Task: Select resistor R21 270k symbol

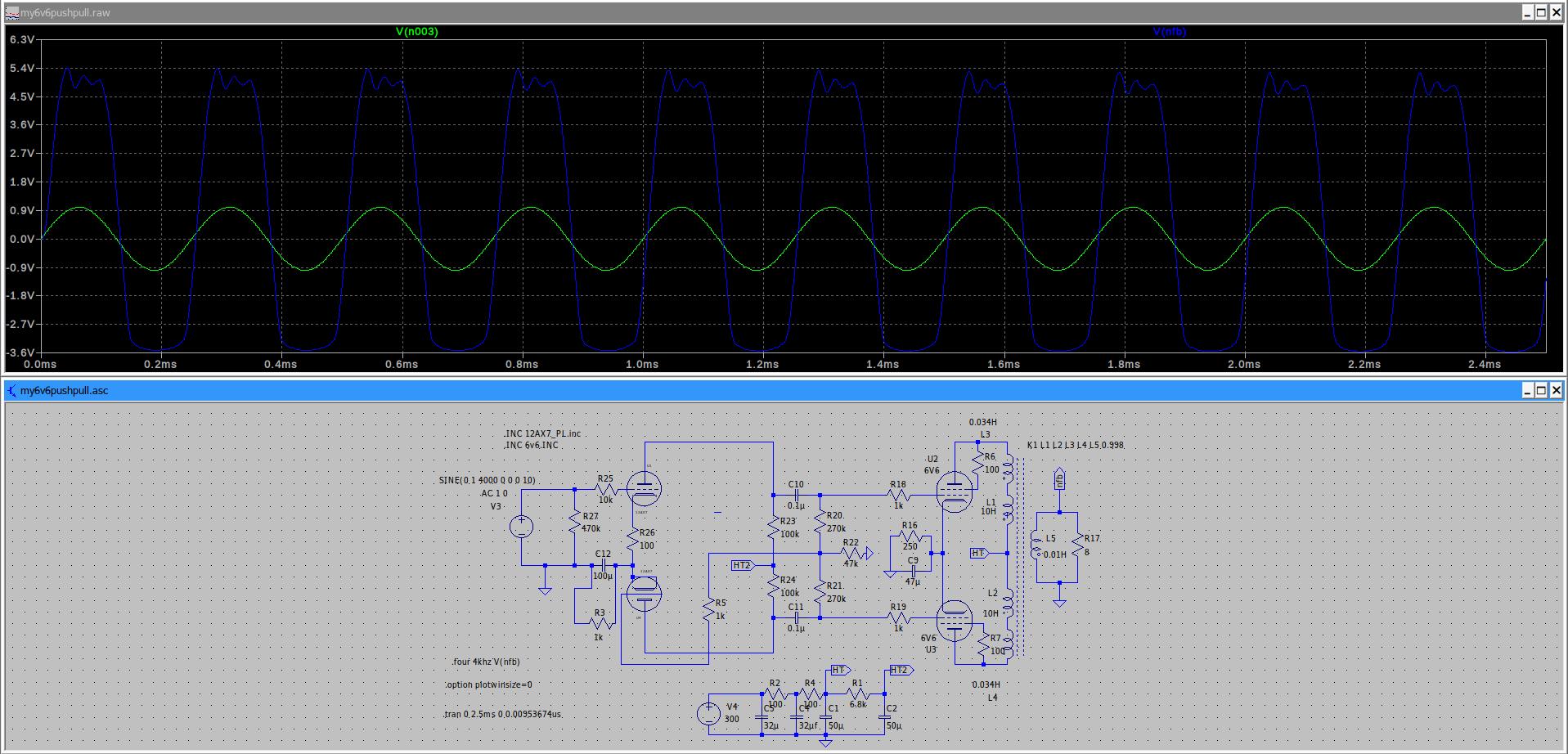Action: [x=820, y=592]
